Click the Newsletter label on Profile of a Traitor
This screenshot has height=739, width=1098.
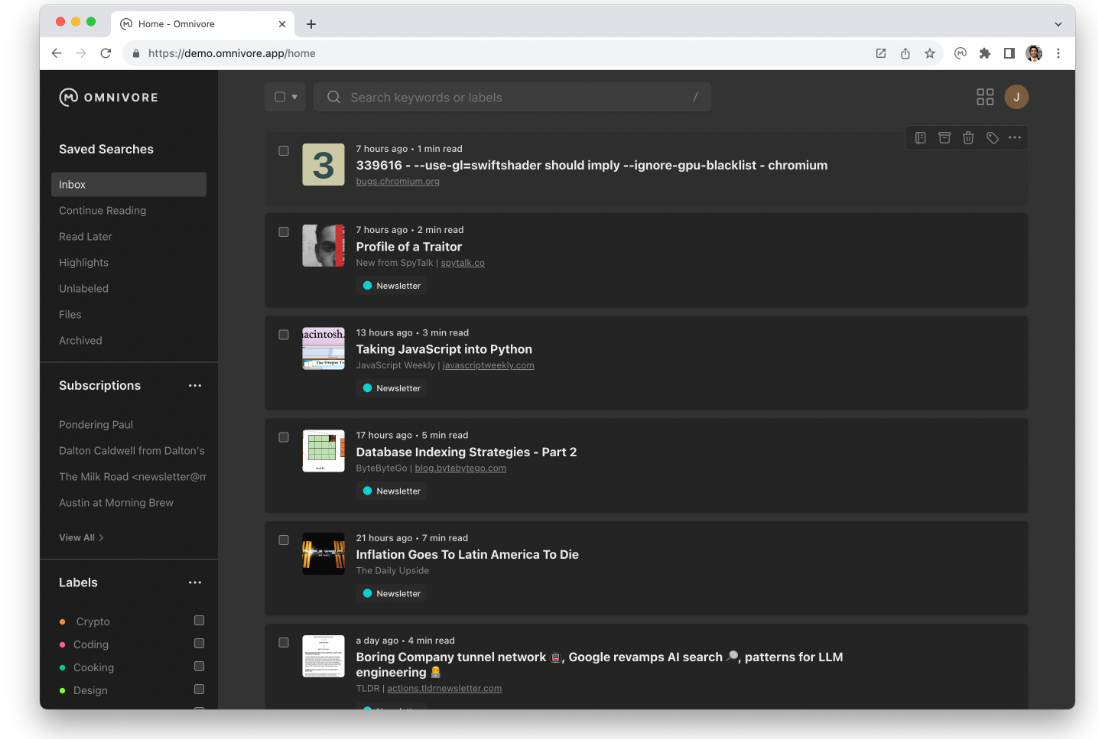[391, 286]
